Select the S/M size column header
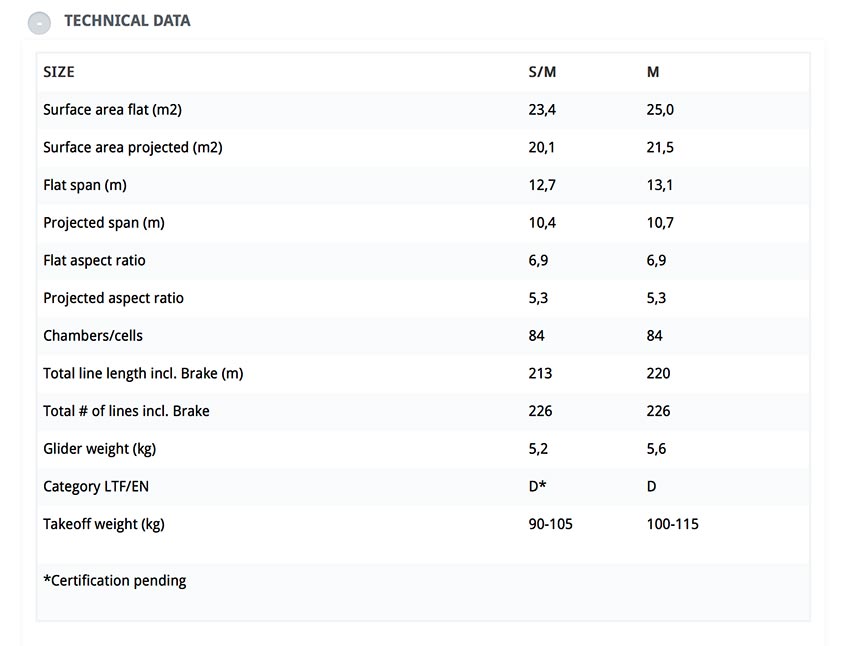This screenshot has width=850, height=646. (542, 72)
